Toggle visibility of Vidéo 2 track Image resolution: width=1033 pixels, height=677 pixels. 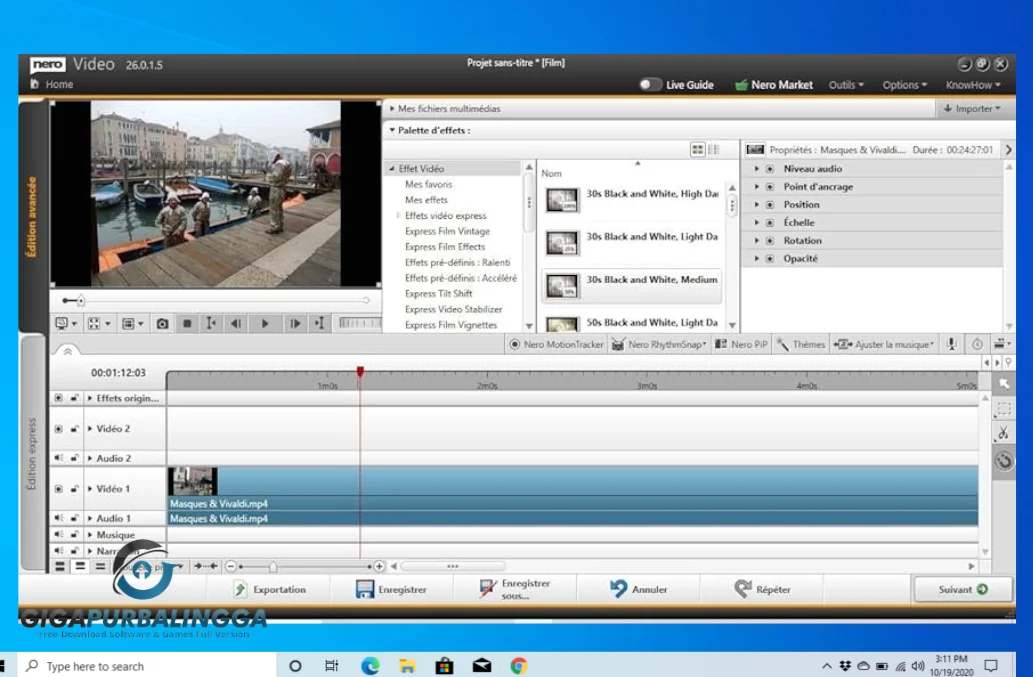coord(59,429)
